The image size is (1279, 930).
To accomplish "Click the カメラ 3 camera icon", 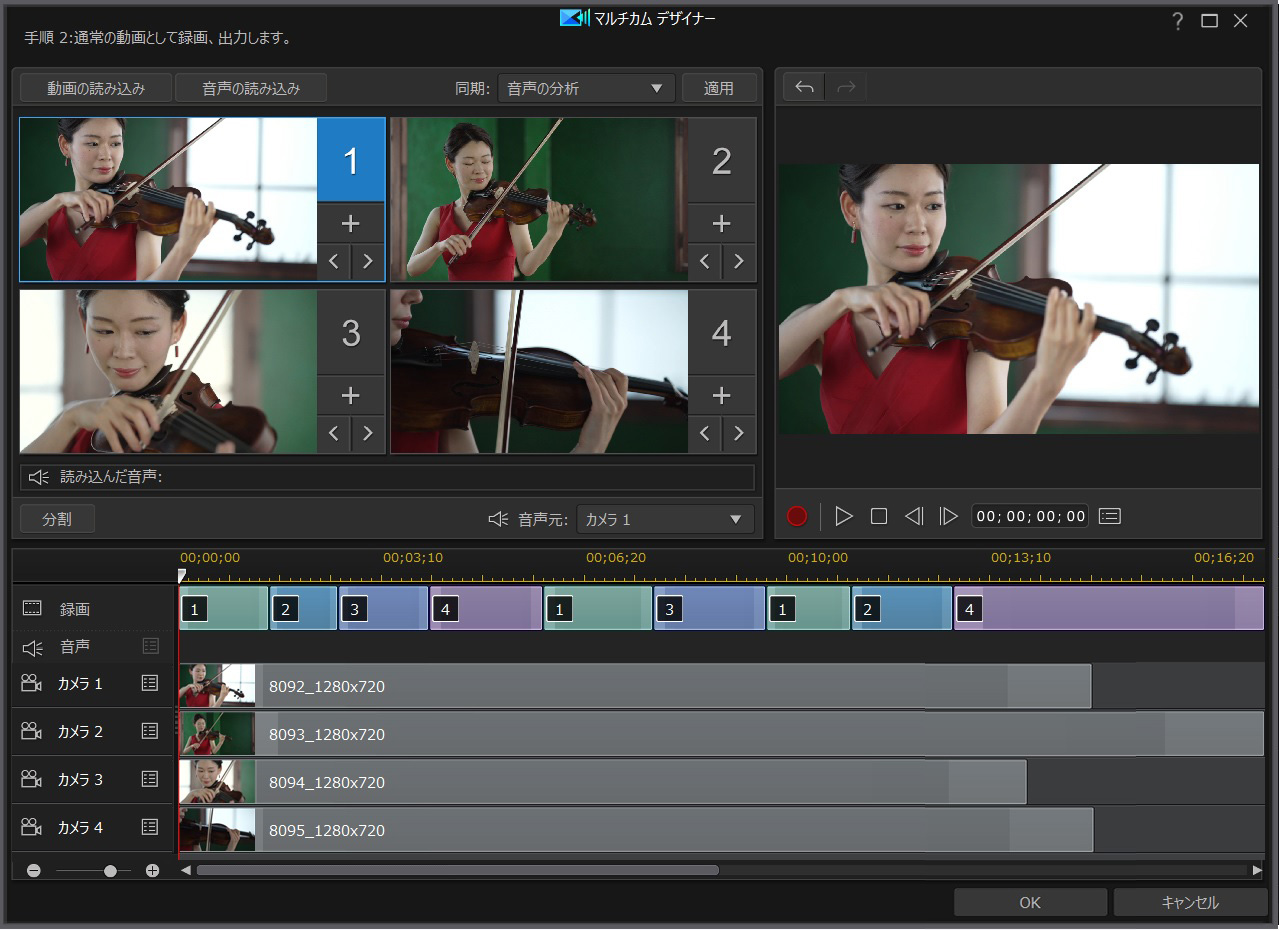I will 31,779.
